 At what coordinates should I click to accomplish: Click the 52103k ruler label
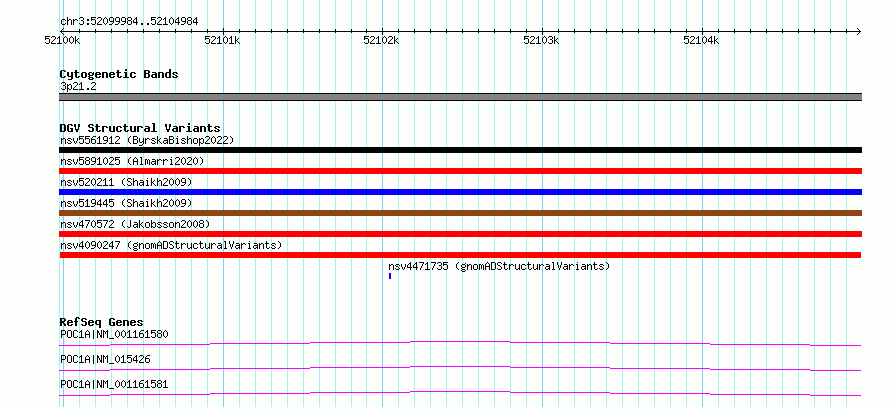tap(541, 40)
